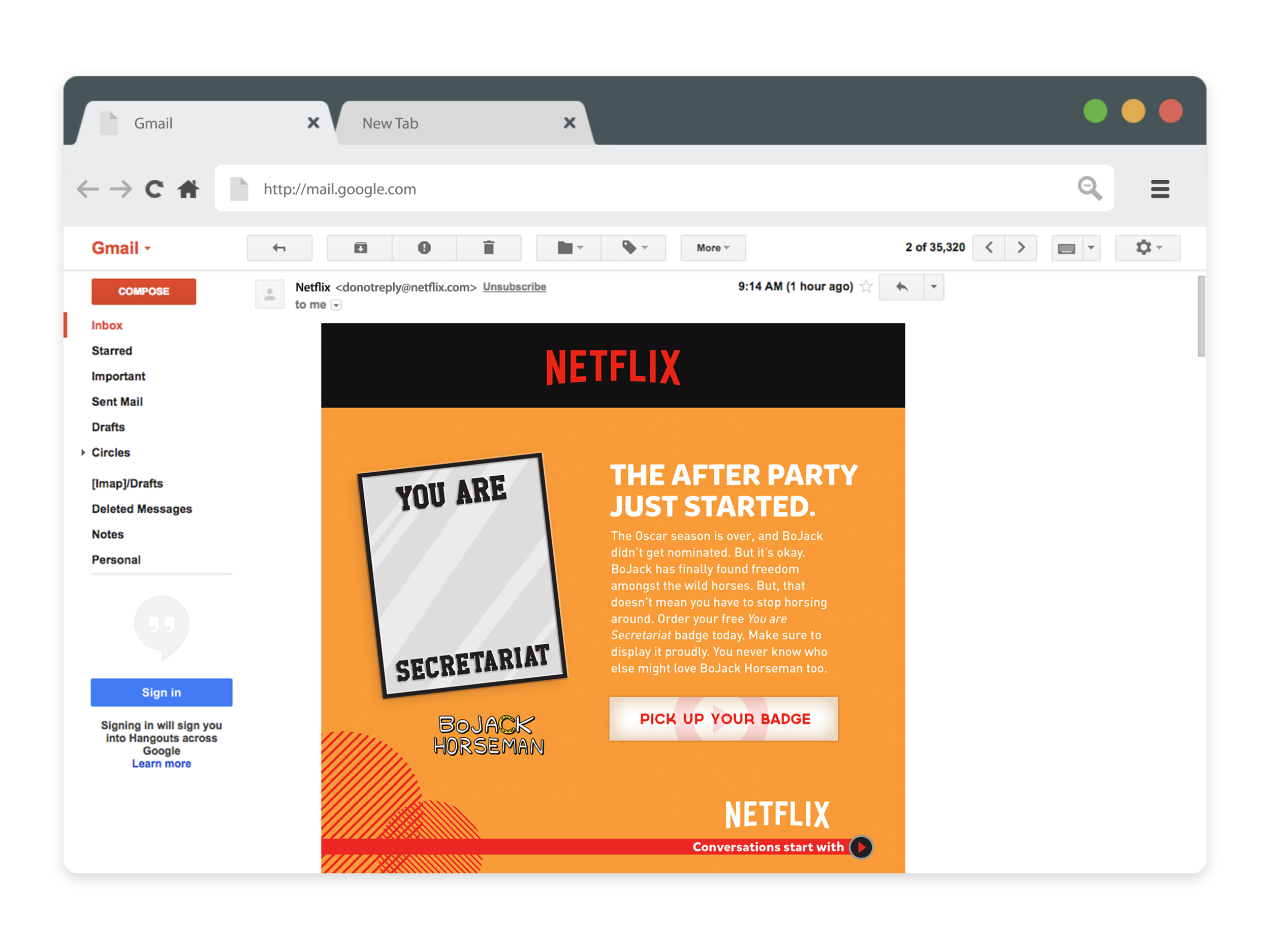Click the play icon after Conversations start with

coord(861,847)
